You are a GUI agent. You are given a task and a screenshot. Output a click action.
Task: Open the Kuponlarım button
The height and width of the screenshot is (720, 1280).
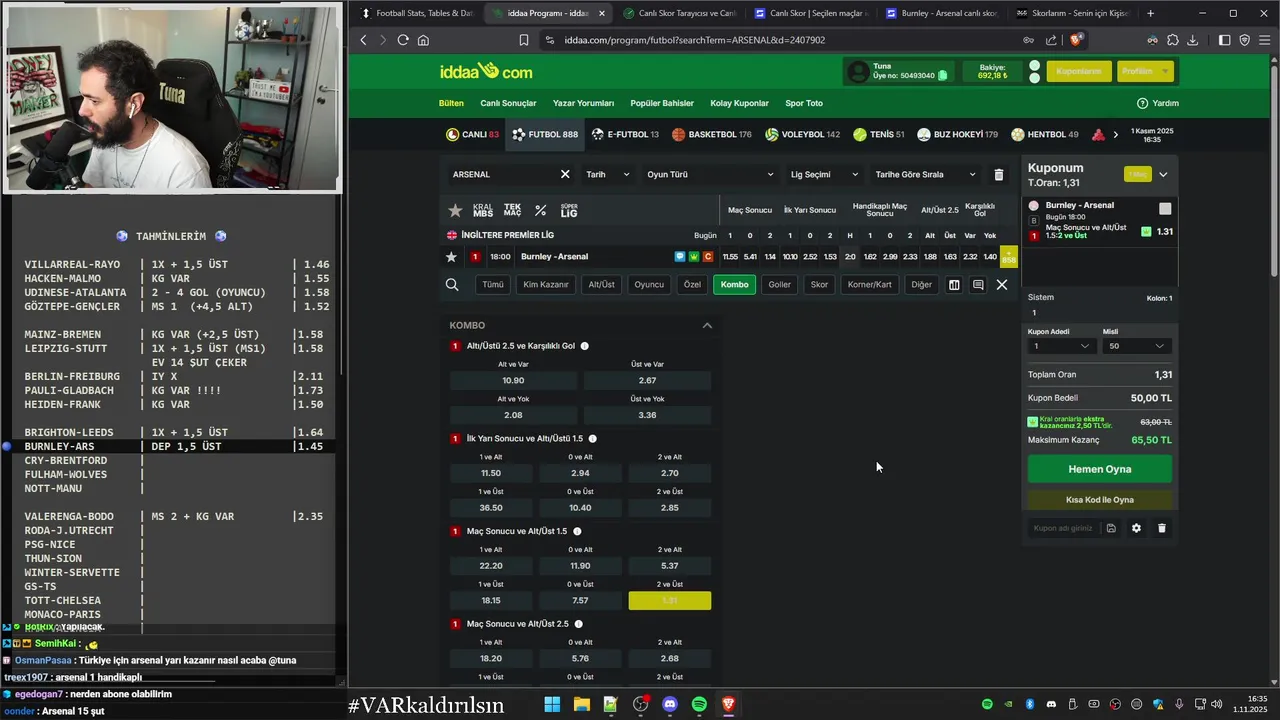pos(1079,71)
